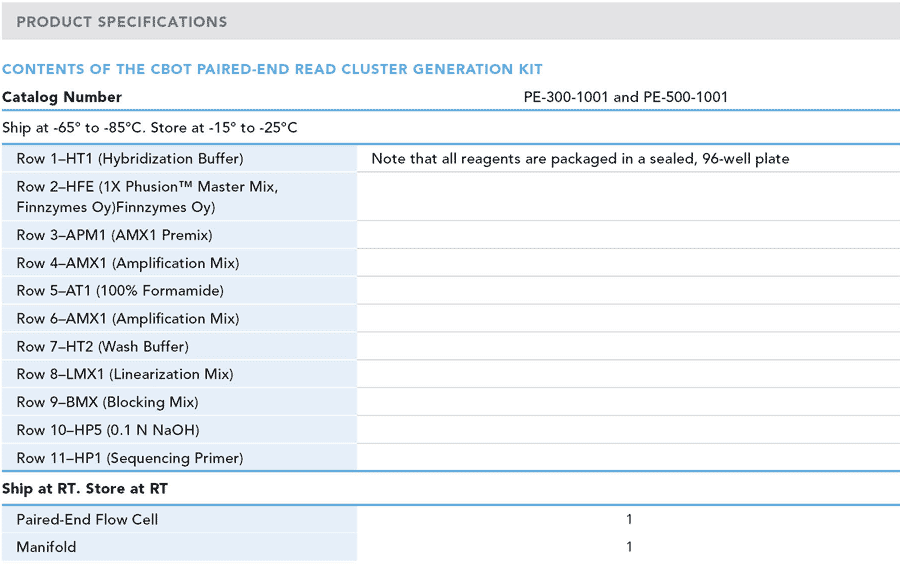Select Row 4–AMX1 Amplification Mix entry
Viewport: 900px width, 564px height.
pyautogui.click(x=179, y=263)
